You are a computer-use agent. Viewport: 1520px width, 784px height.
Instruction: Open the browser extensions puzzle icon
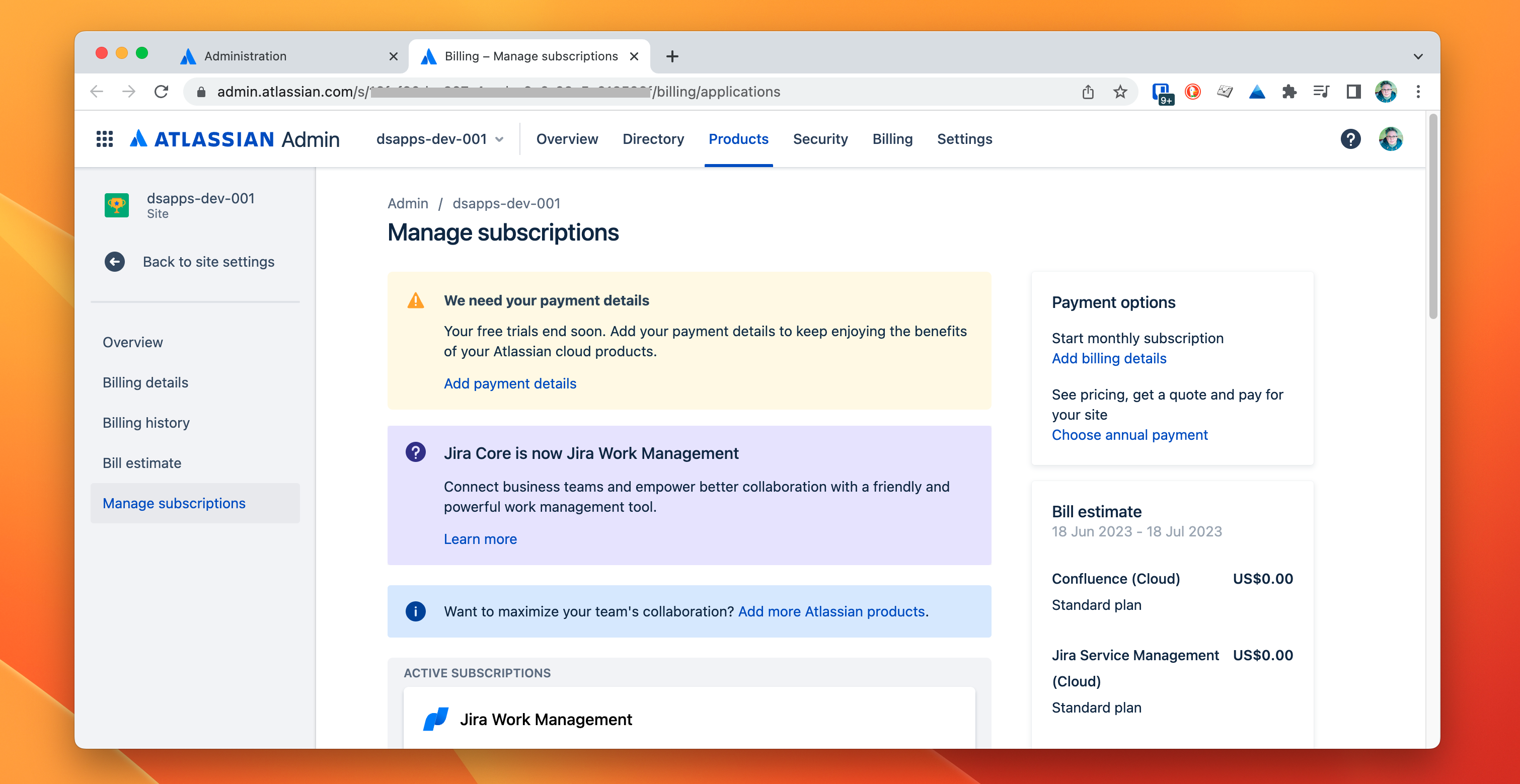click(x=1289, y=92)
